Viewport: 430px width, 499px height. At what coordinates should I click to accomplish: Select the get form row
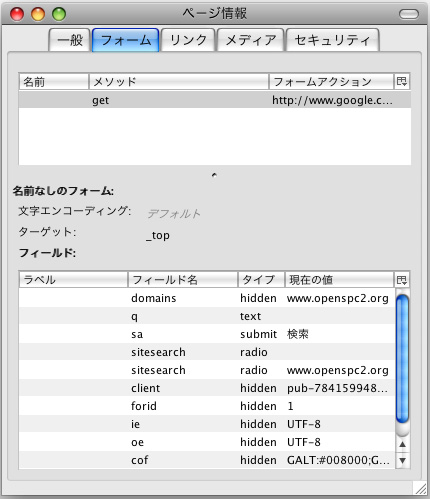tap(215, 100)
